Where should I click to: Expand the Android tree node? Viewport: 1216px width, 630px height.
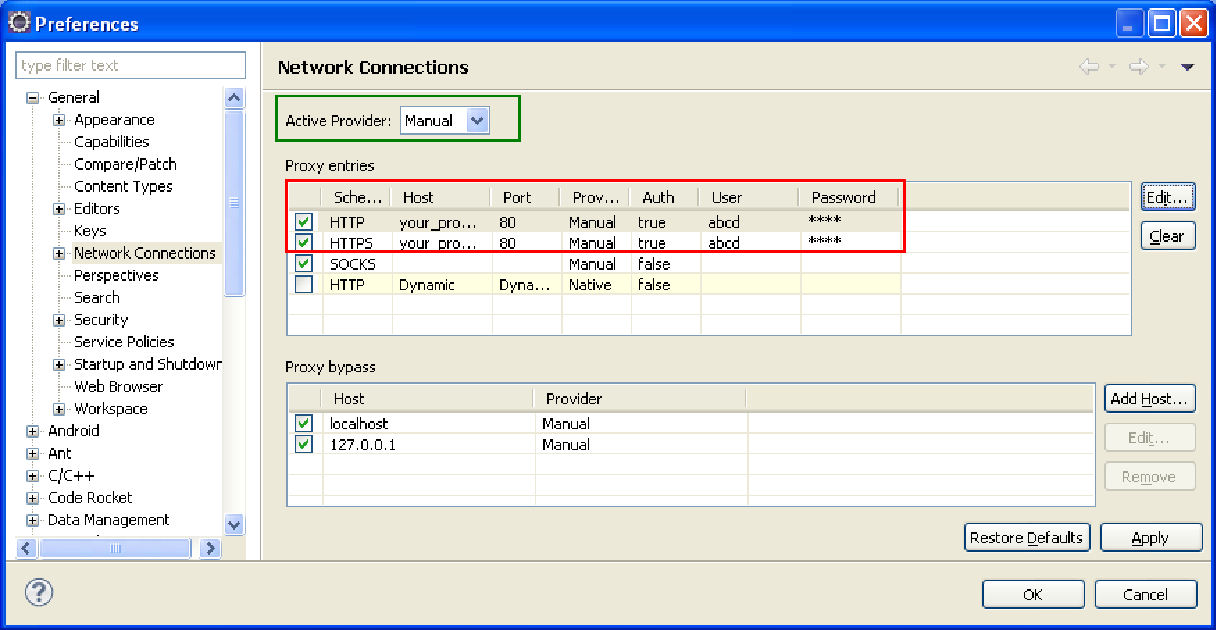33,431
